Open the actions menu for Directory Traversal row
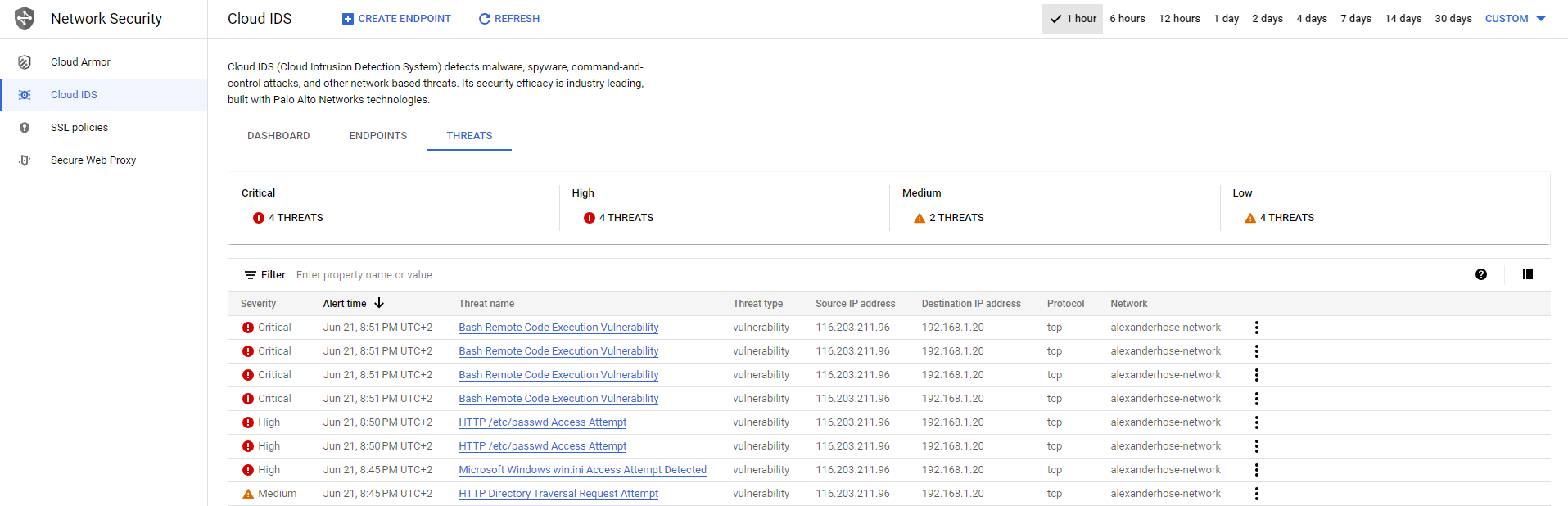Screen dimensions: 1568x506 click(x=1257, y=494)
